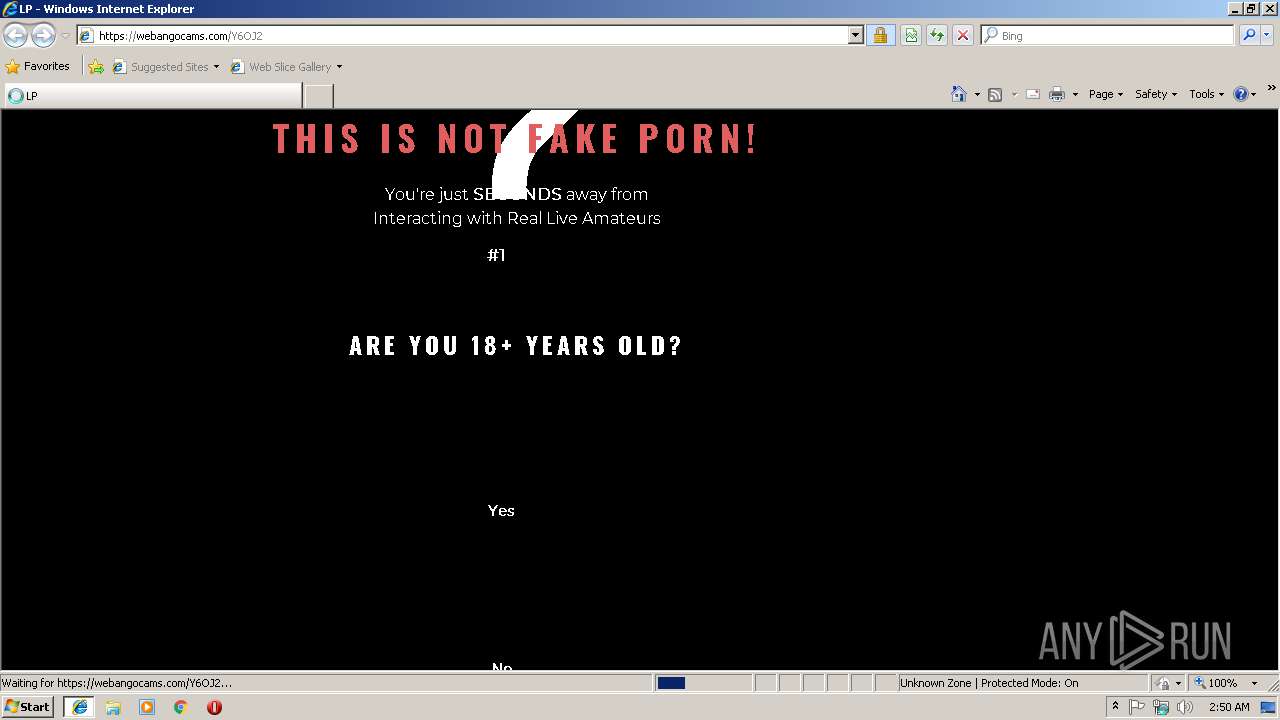Click the Home icon in command bar

tap(959, 94)
